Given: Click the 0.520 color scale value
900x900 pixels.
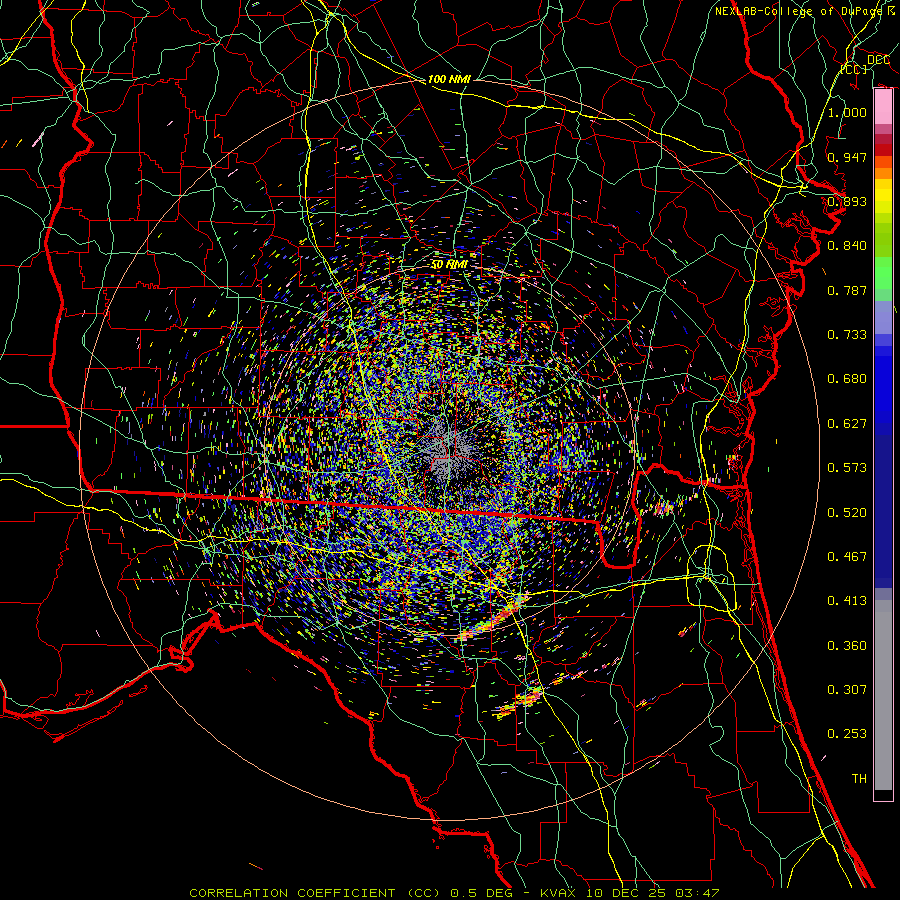Looking at the screenshot, I should pos(847,513).
